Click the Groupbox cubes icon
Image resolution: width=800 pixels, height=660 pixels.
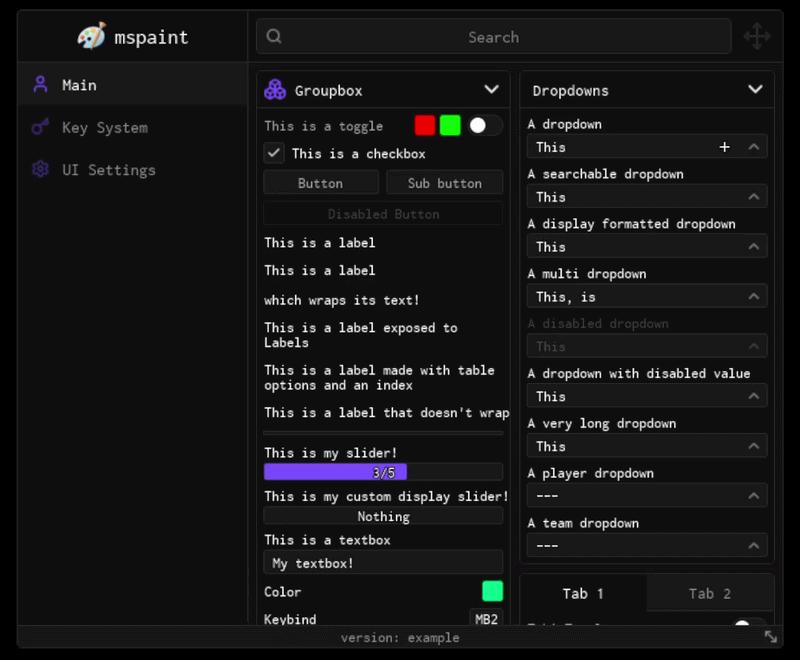click(x=275, y=90)
